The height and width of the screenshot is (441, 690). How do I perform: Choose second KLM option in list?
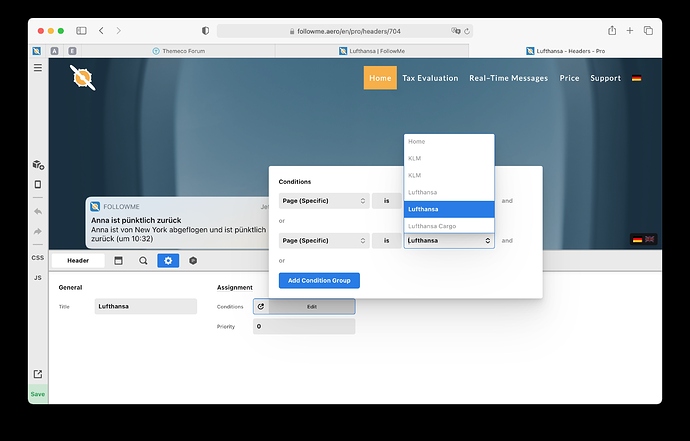449,175
